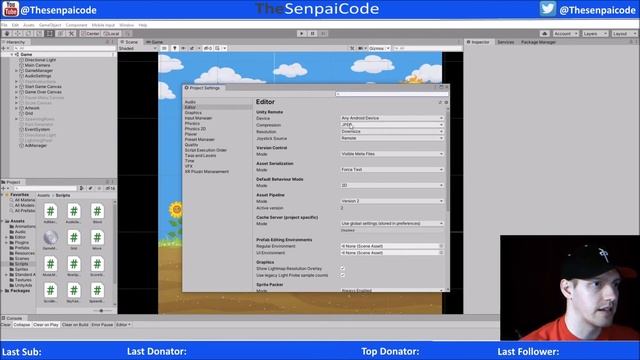Open the cloud collaborate icon
The width and height of the screenshot is (640, 360).
coord(544,33)
